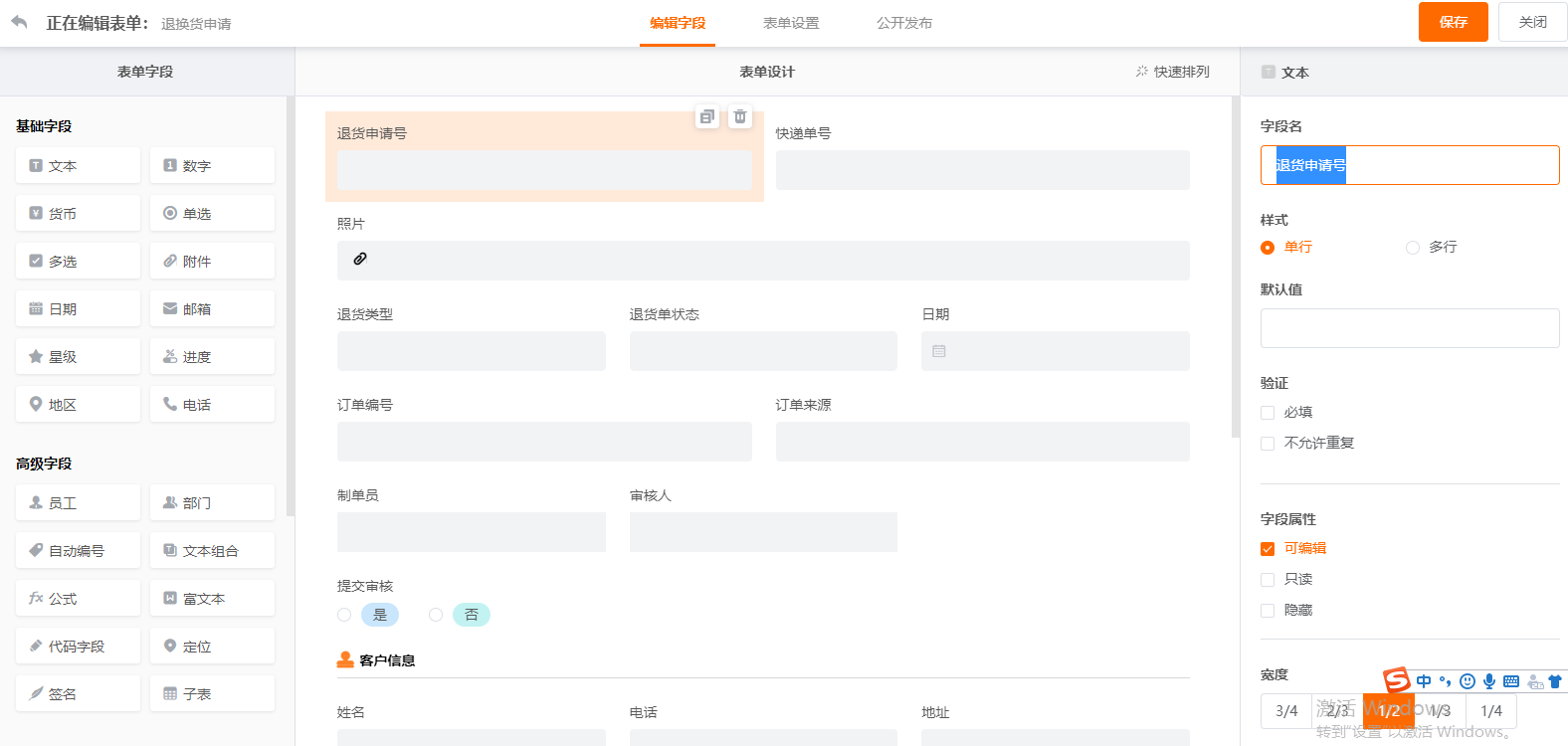Image resolution: width=1568 pixels, height=746 pixels.
Task: Add a 定位 field
Action: pyautogui.click(x=212, y=646)
